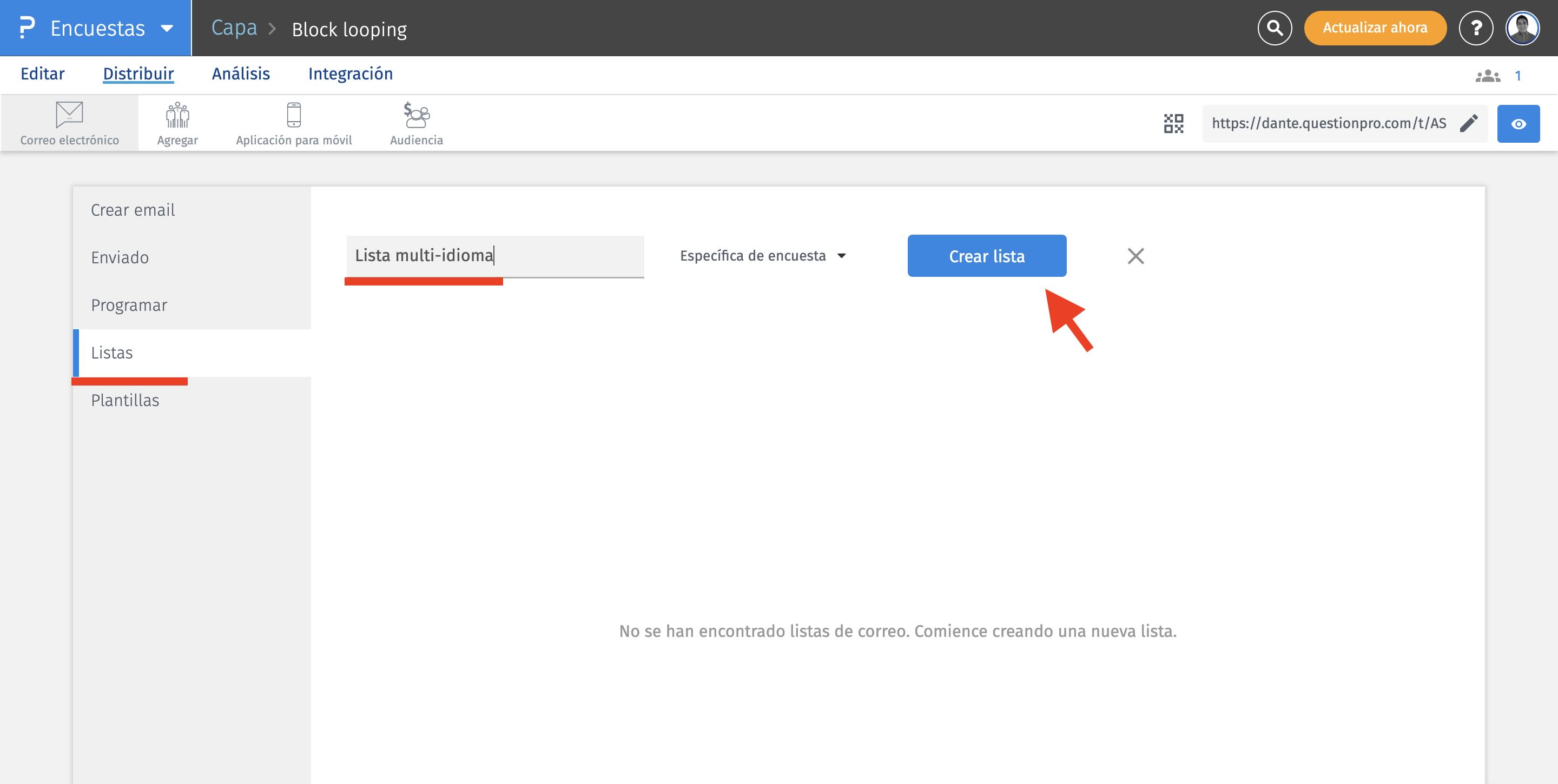Edit the survey URL with the pencil icon
The image size is (1558, 784).
click(x=1469, y=123)
